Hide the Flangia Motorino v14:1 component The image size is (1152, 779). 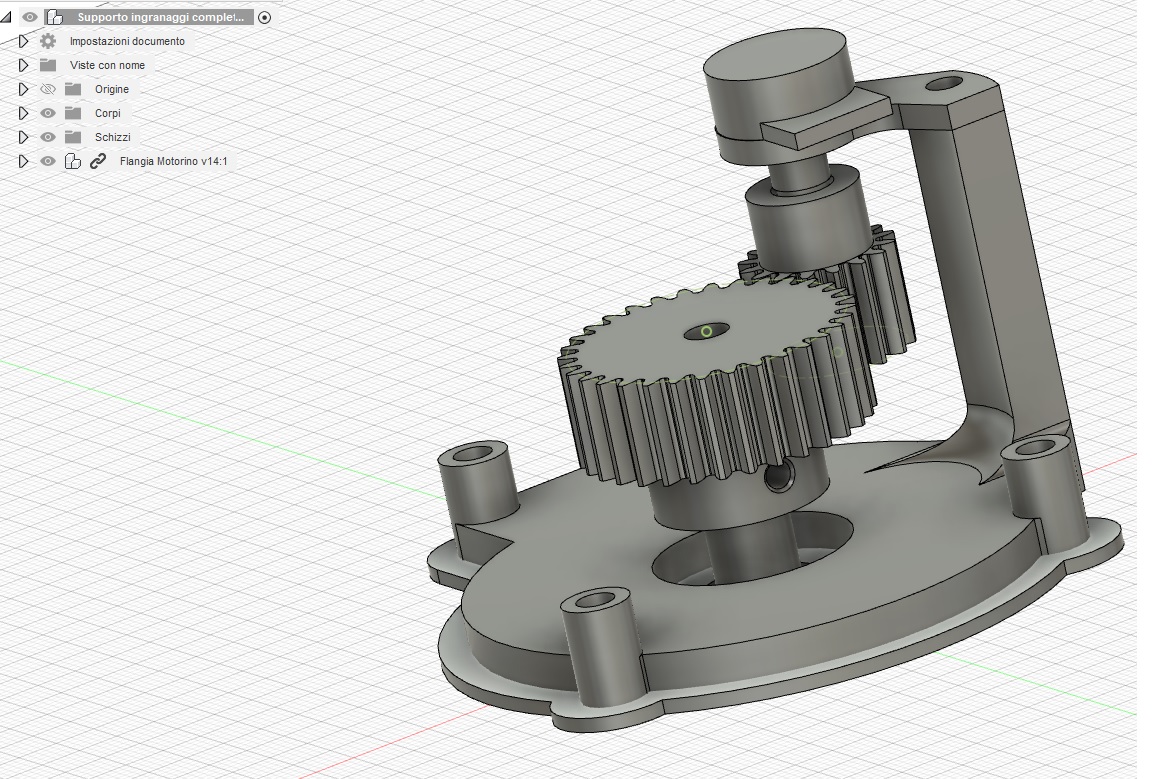point(48,161)
